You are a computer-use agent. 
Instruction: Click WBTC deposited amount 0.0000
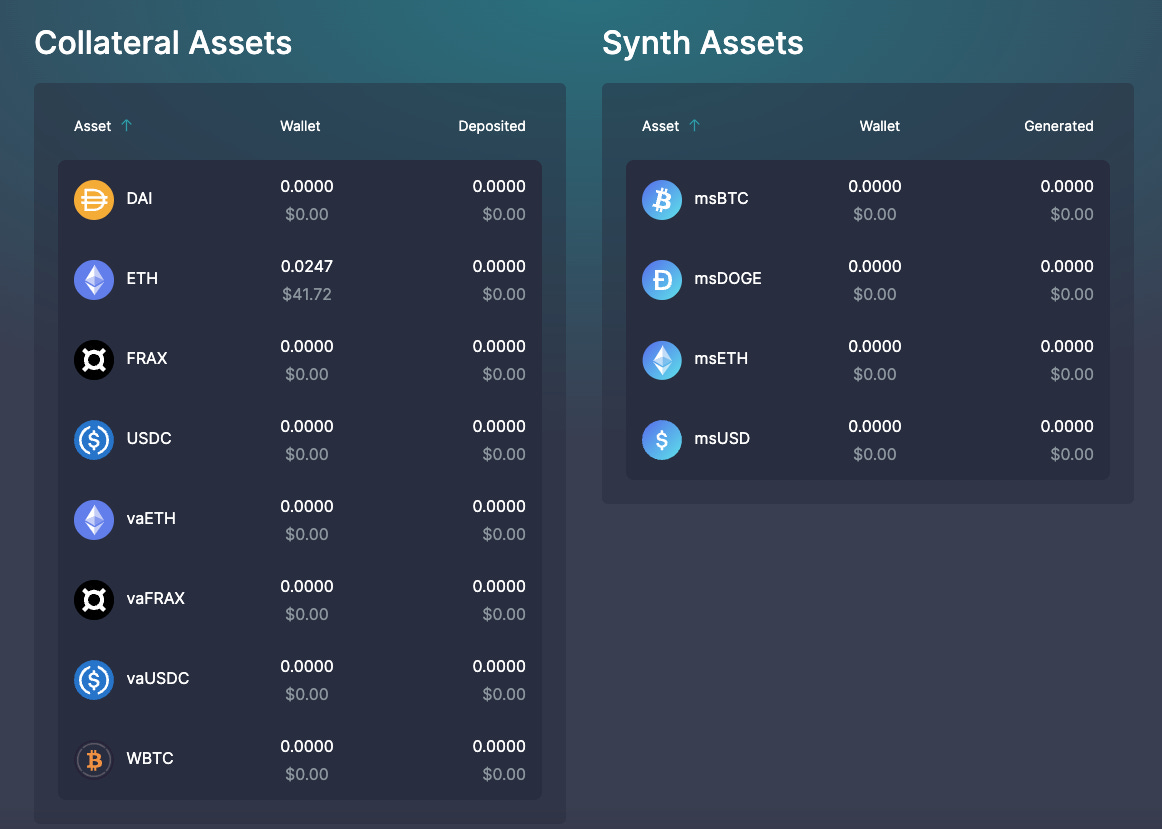click(499, 746)
